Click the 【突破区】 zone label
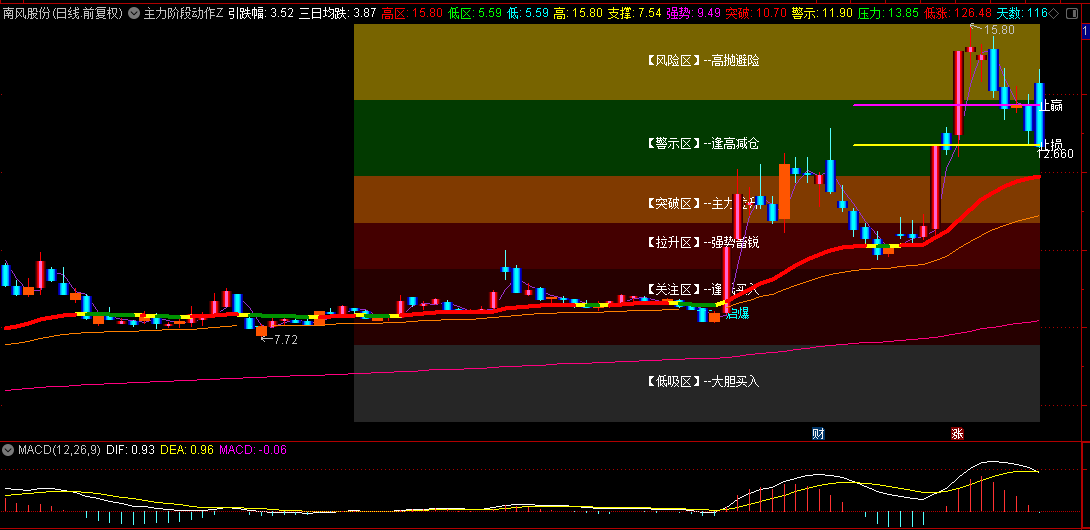The image size is (1090, 530). 674,204
